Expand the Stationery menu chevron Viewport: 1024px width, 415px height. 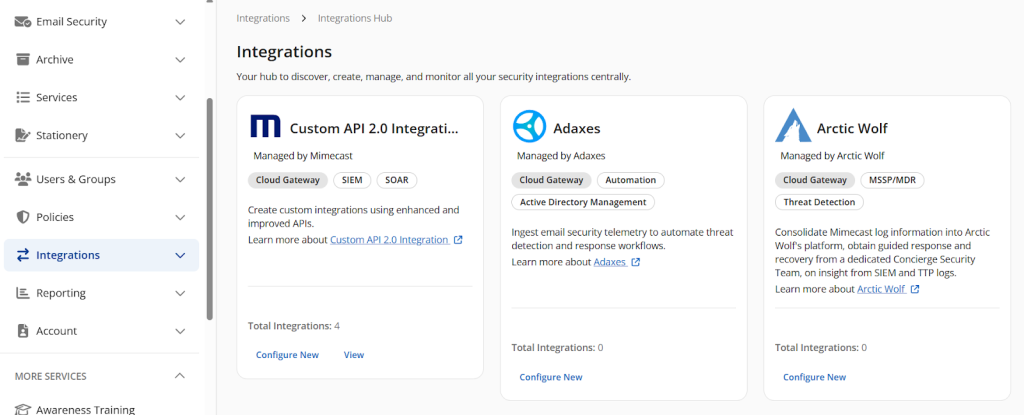click(x=180, y=135)
